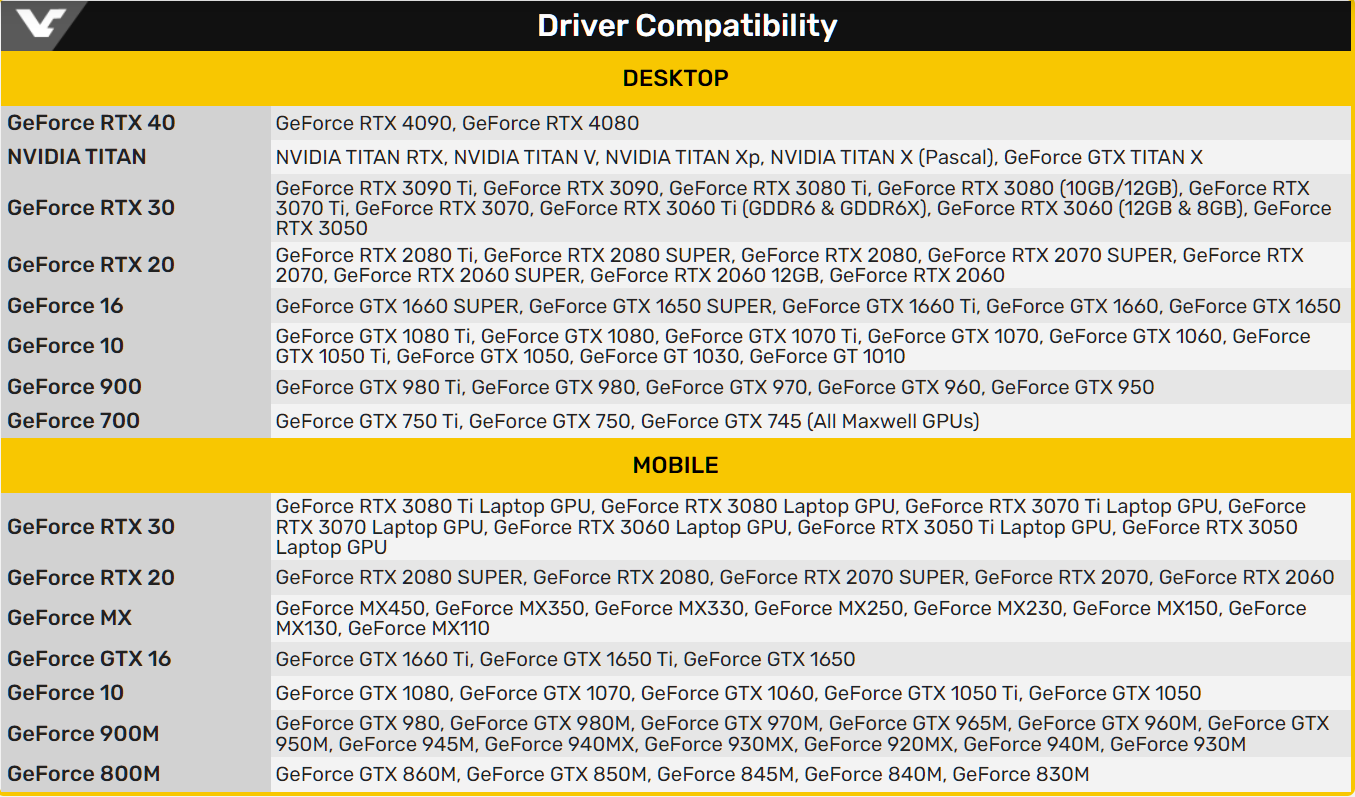The height and width of the screenshot is (797, 1355).
Task: Click "GeForce RTX 30" label in DESKTOP section
Action: (x=91, y=208)
